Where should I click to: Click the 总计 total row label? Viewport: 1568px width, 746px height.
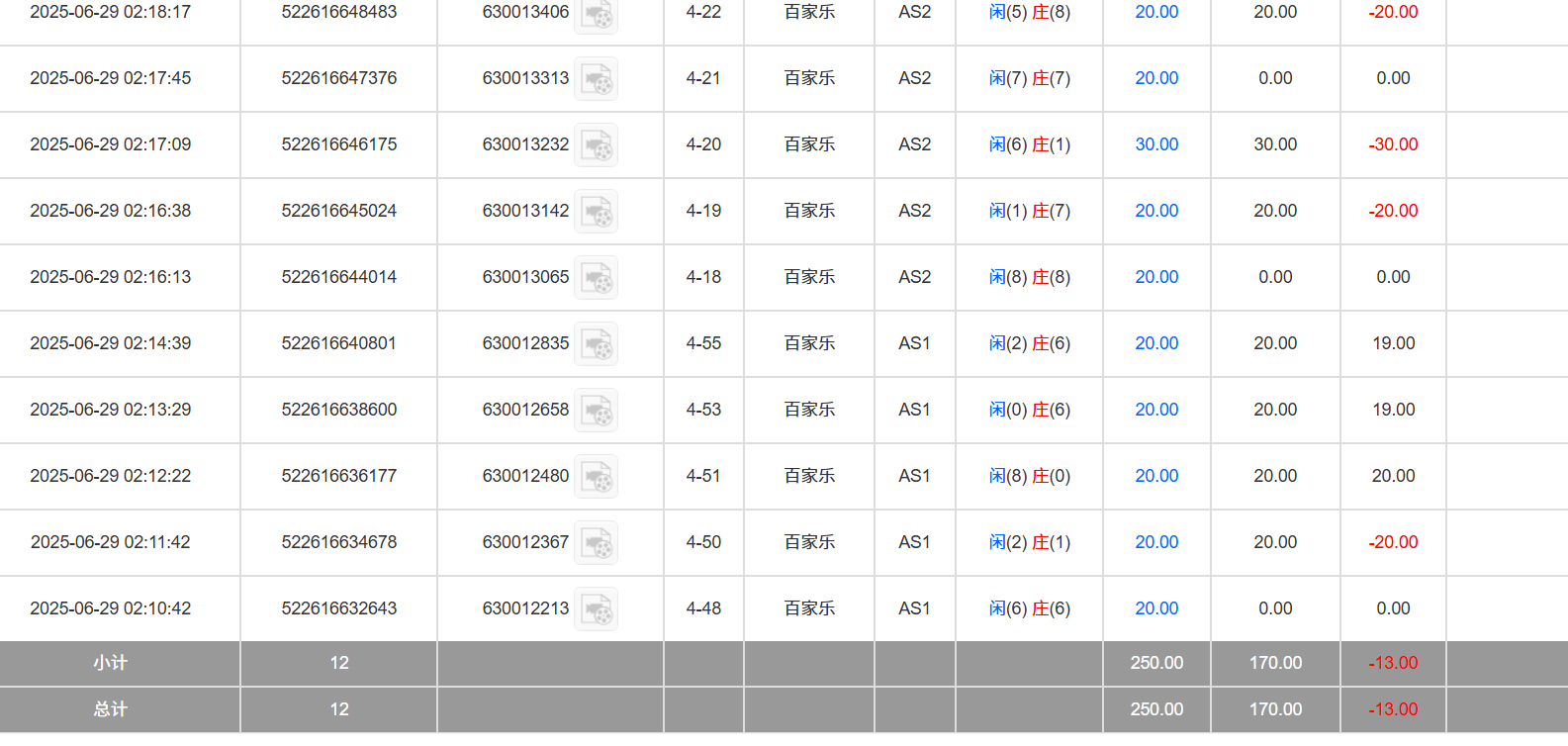point(110,709)
